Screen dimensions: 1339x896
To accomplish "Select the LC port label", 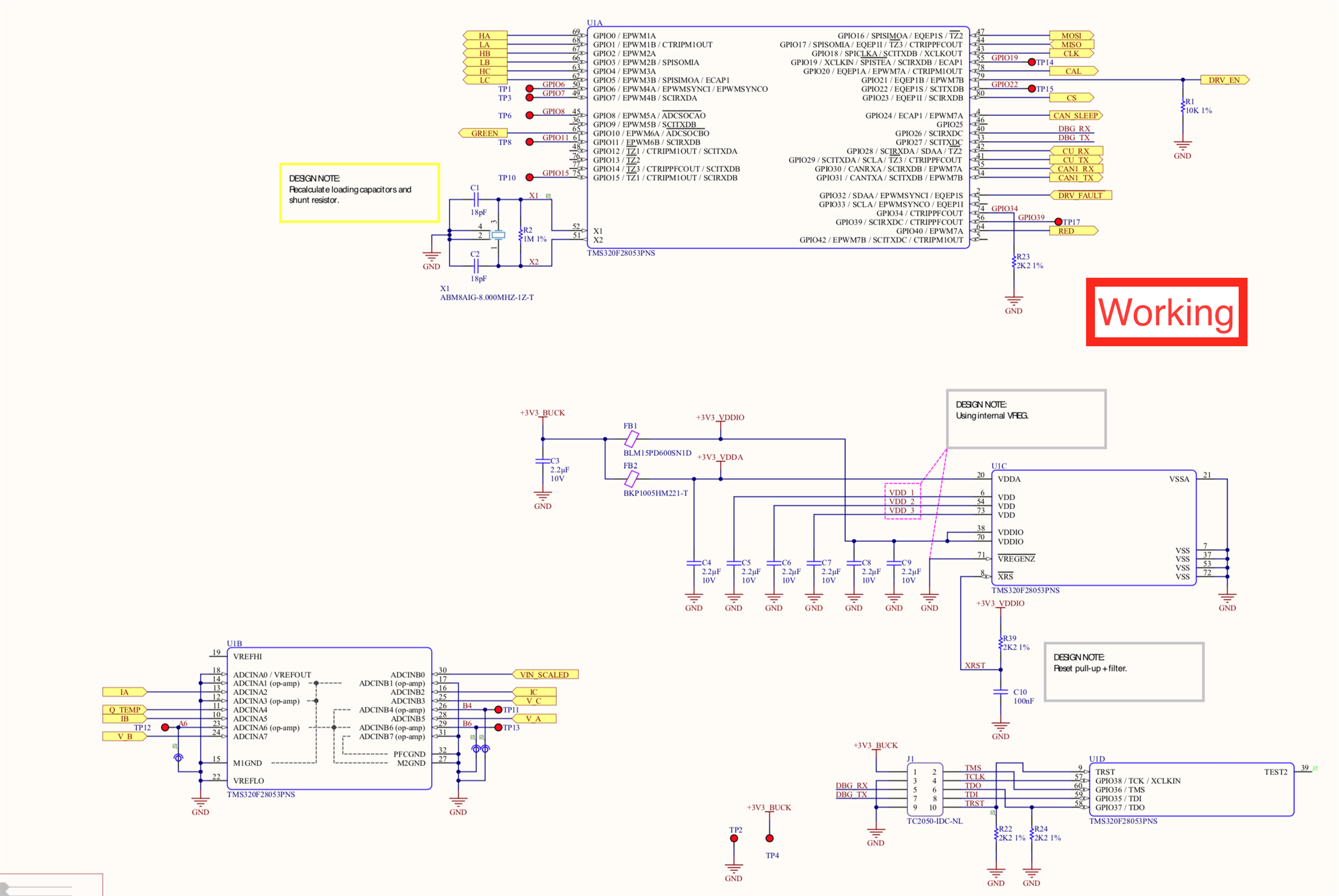I will (x=485, y=80).
